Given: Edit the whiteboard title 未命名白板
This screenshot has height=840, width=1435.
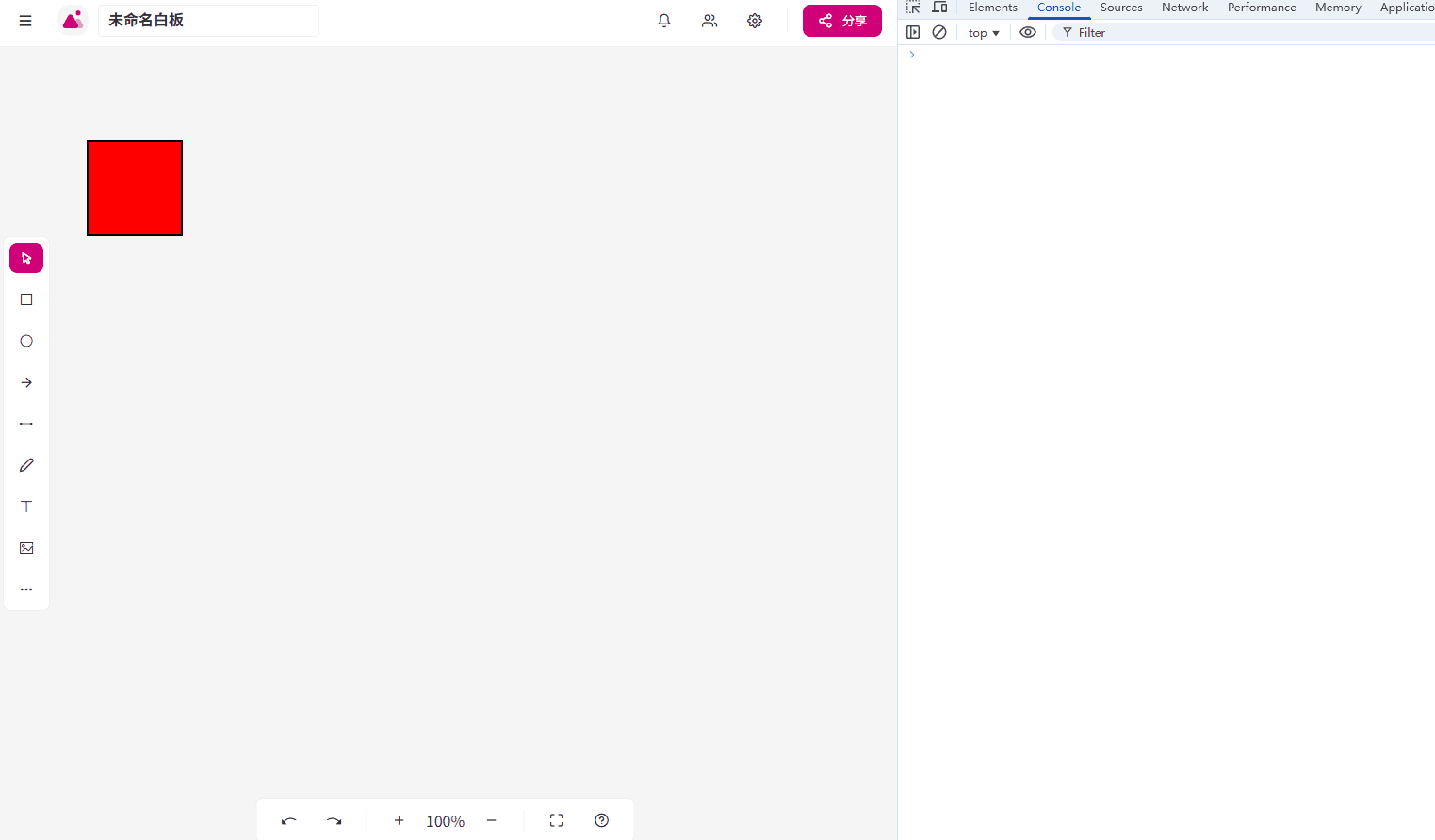Looking at the screenshot, I should tap(208, 21).
